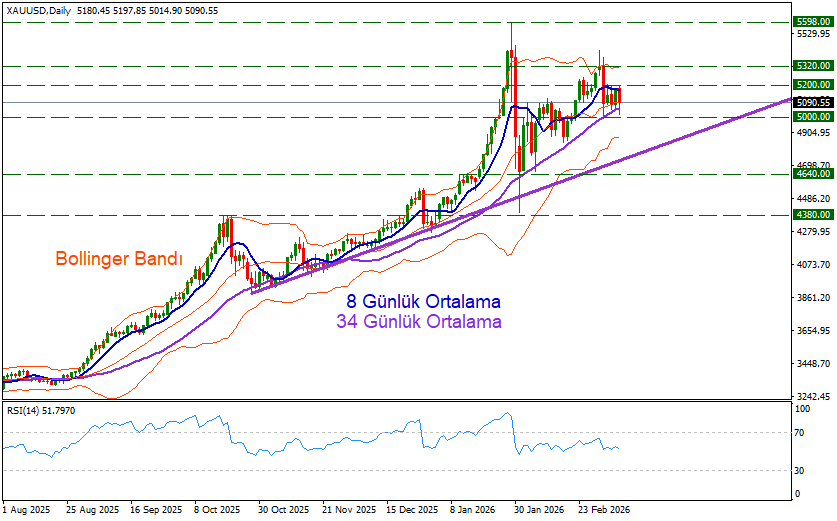Click the 23 Feb 2026 date marker
This screenshot has height=521, width=837.
[x=604, y=509]
